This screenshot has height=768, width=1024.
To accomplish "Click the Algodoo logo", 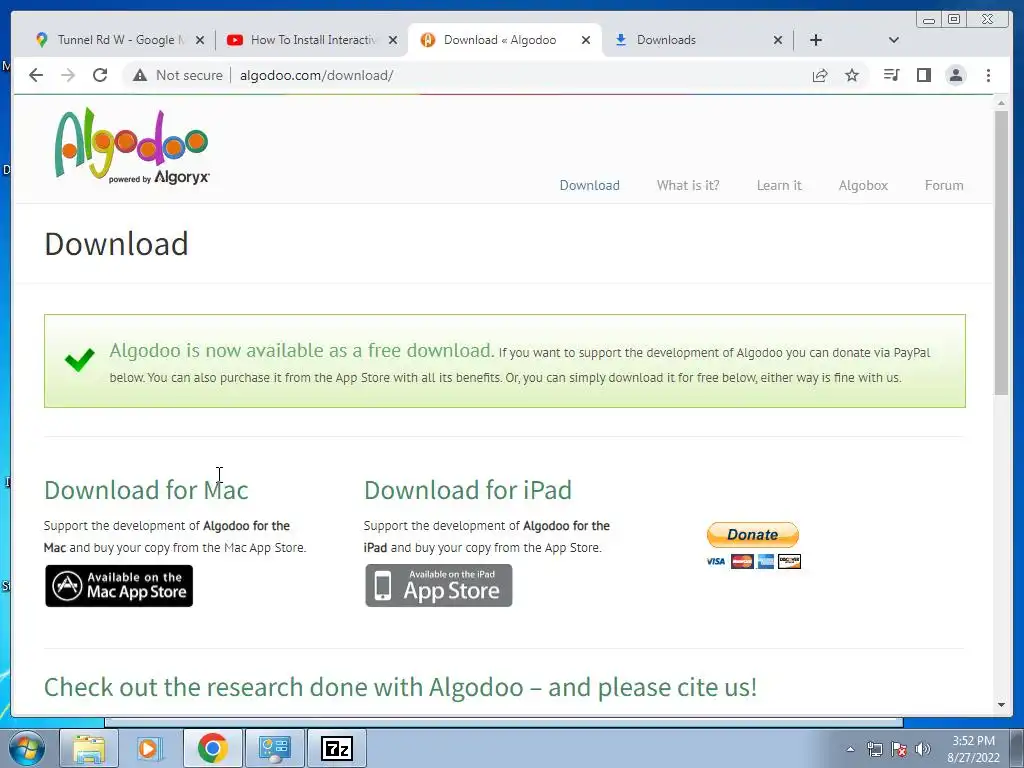I will coord(132,146).
